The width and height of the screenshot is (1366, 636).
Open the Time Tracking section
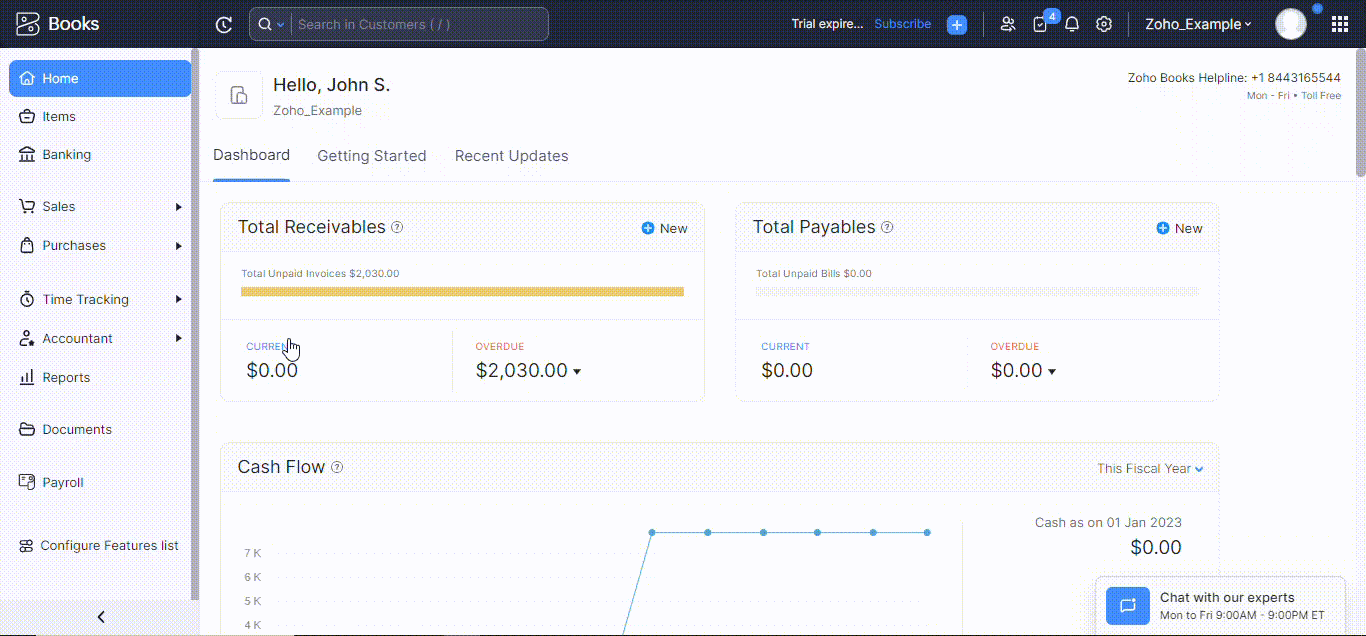pos(86,298)
